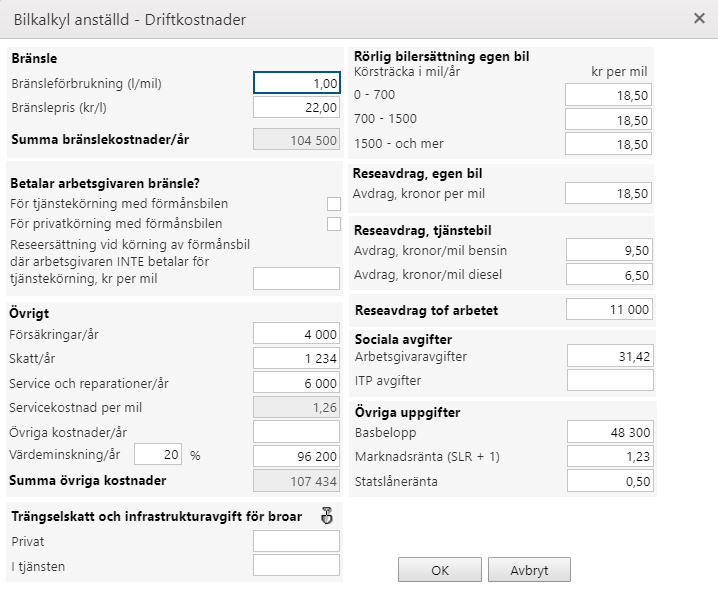Click the Reseersättning kr per mil field
Viewport: 718px width, 590px height.
pyautogui.click(x=297, y=279)
